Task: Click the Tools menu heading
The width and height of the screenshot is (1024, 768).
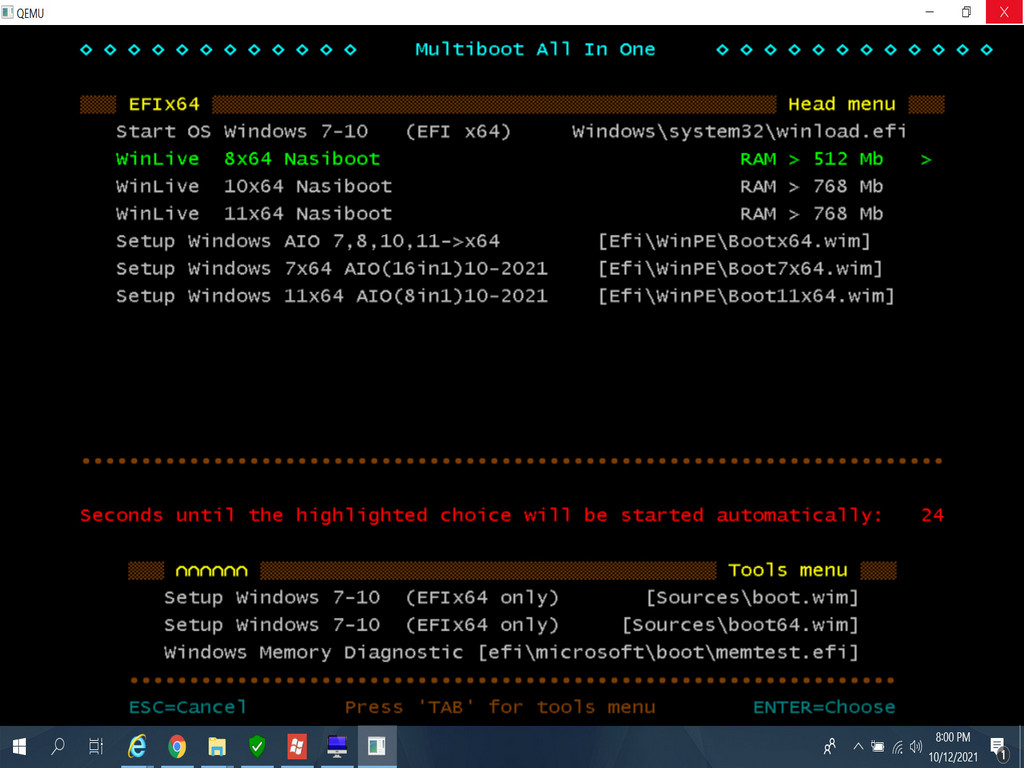Action: pyautogui.click(x=788, y=571)
